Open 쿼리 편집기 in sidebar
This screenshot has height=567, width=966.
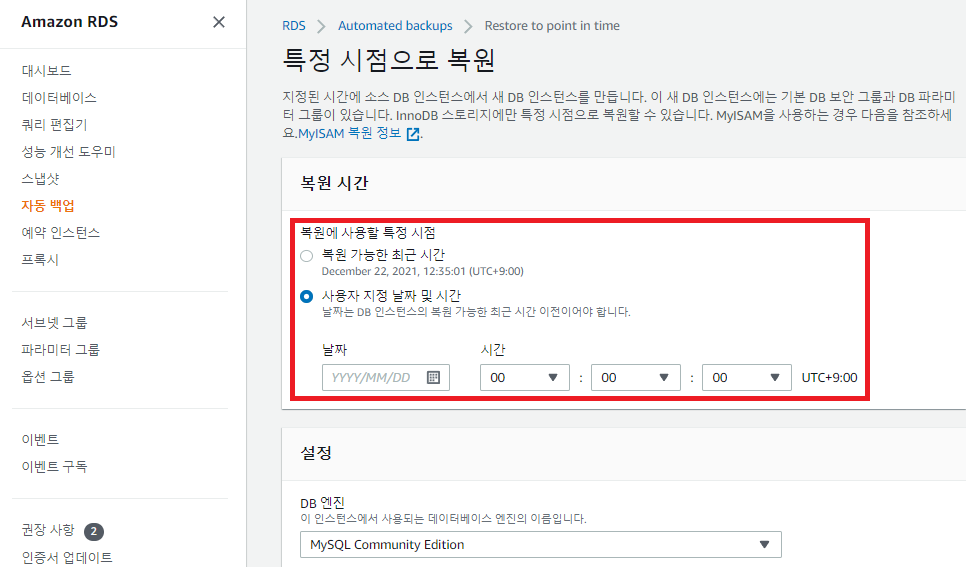click(54, 124)
